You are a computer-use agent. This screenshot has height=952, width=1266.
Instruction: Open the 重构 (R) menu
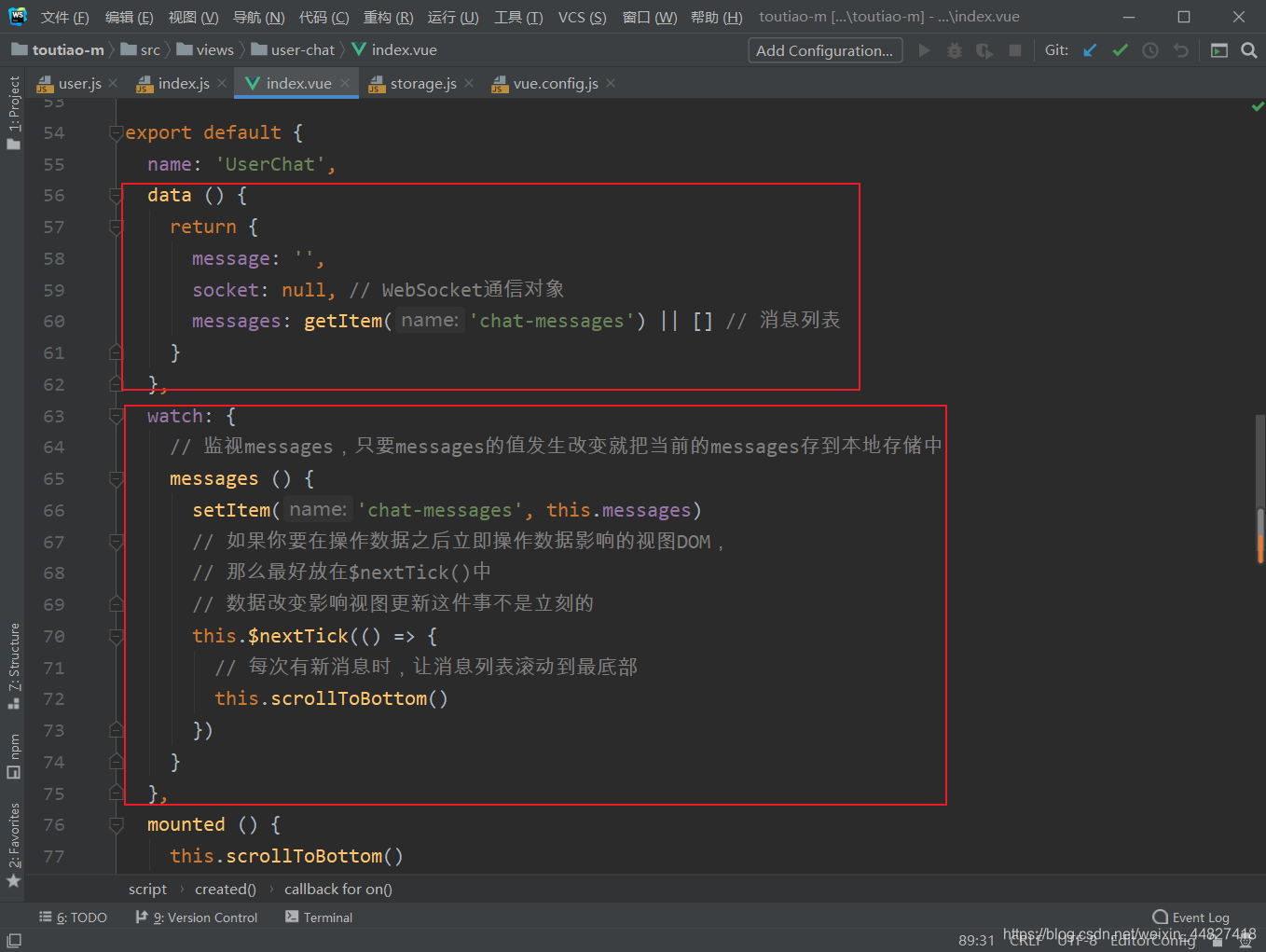point(388,17)
